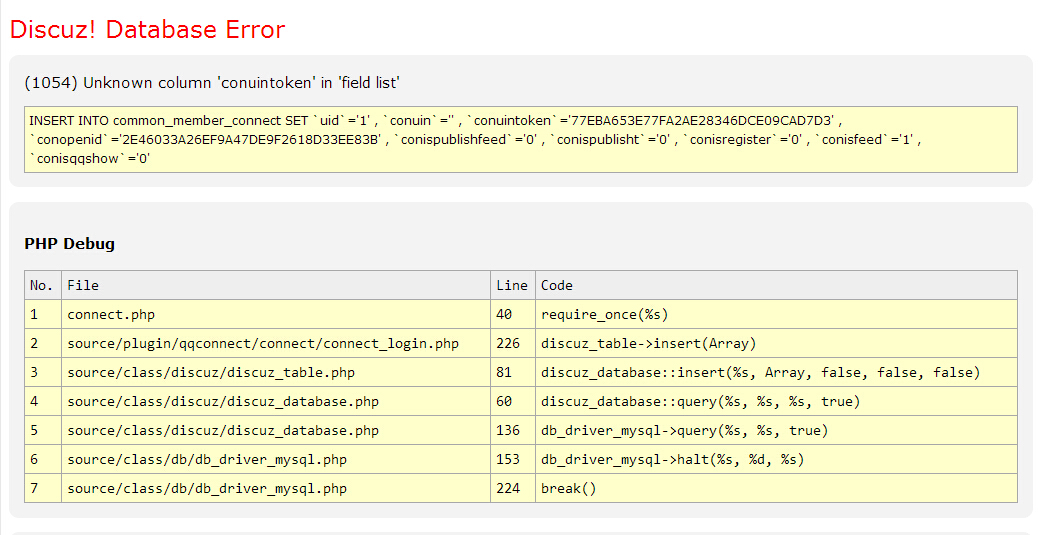
Task: Click the discuz_table->insert(Array) code cell
Action: [x=648, y=343]
